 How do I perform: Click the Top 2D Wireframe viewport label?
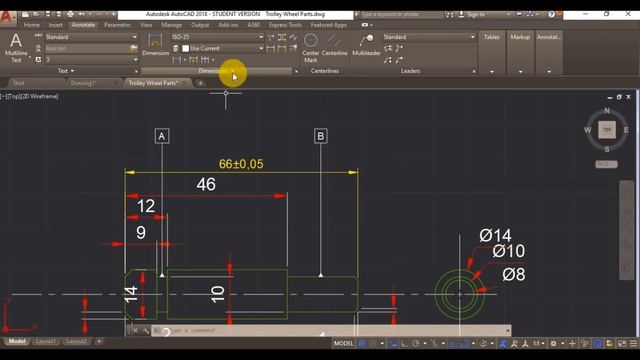tap(30, 96)
